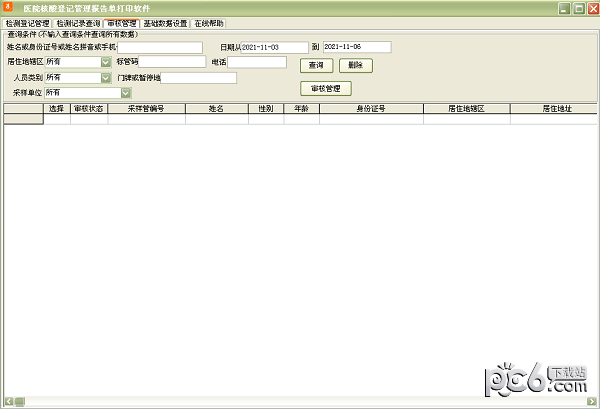600x409 pixels.
Task: Click the app icon in the title bar
Action: 9,7
